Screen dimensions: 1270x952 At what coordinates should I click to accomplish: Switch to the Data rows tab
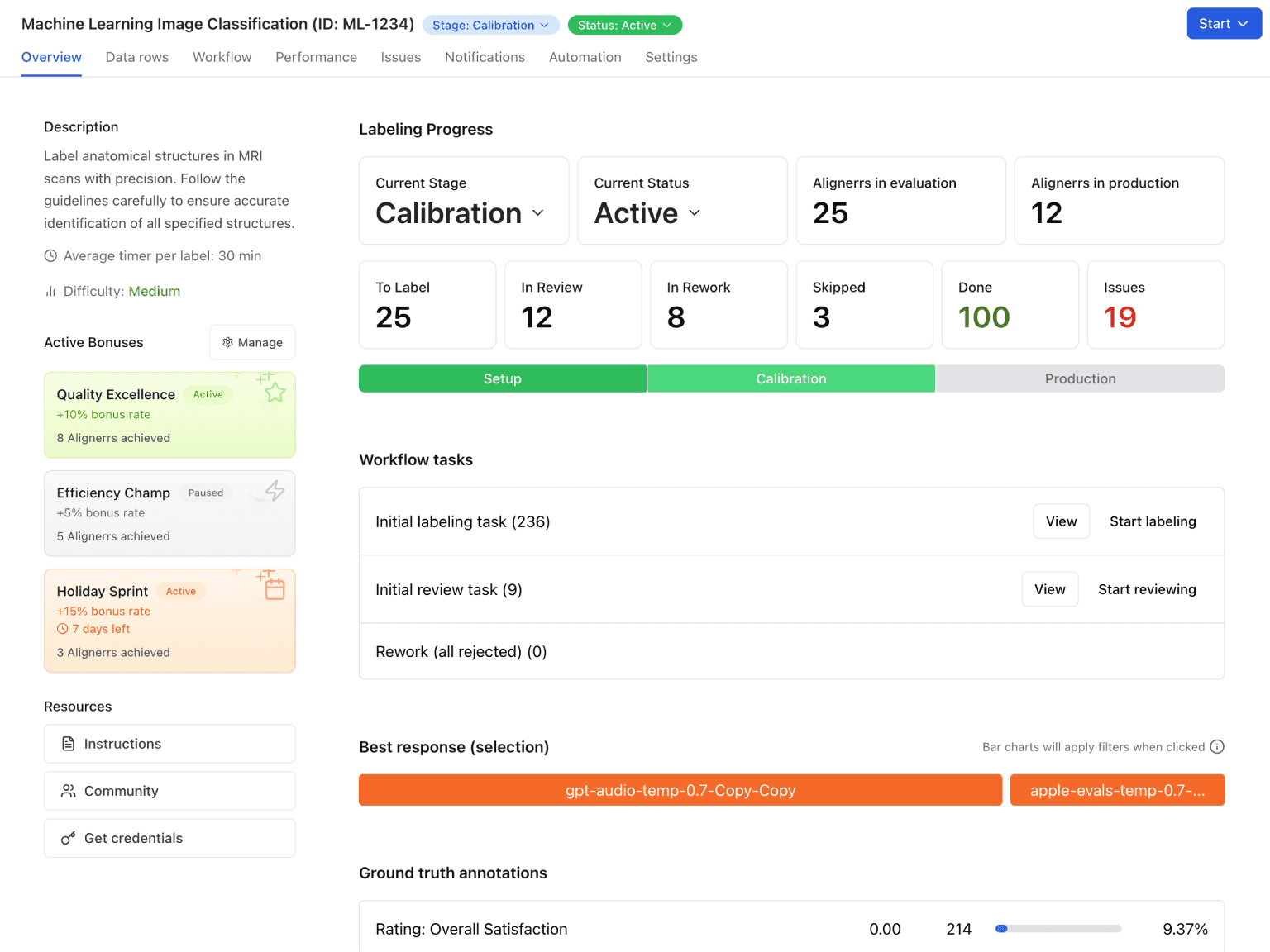coord(137,57)
